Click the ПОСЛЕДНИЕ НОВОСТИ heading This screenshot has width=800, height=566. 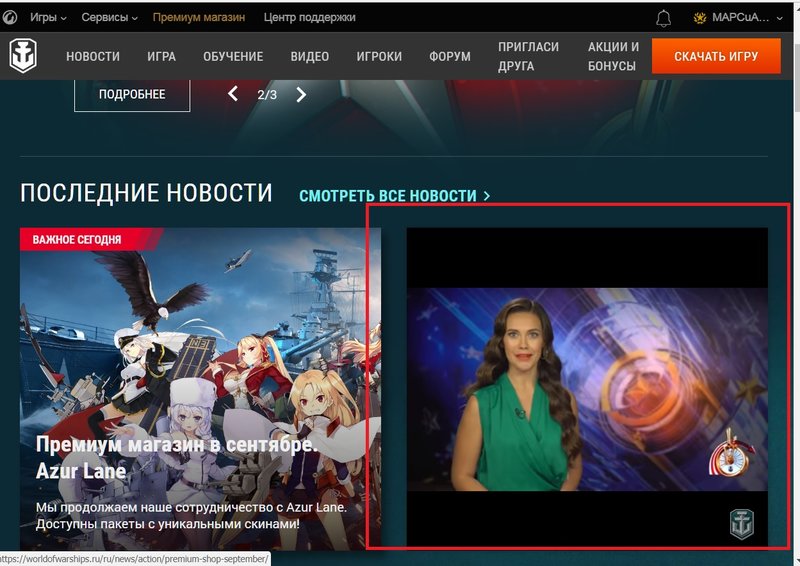[x=146, y=193]
